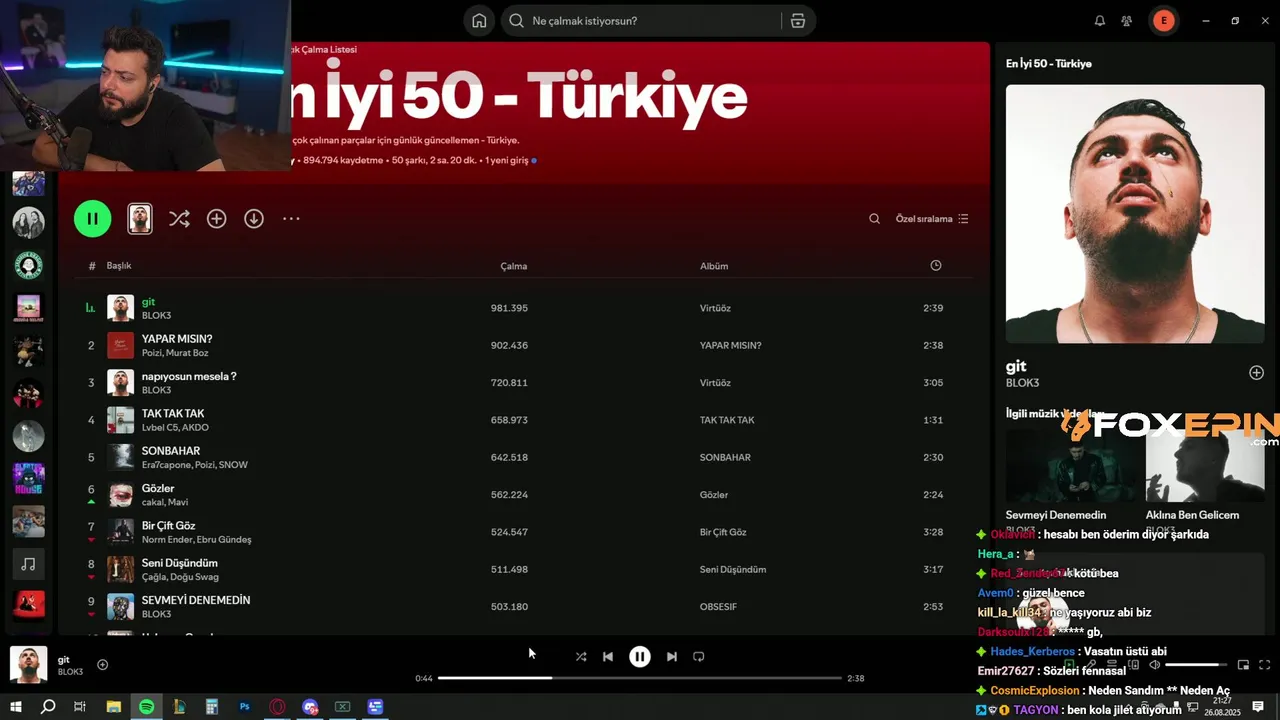Open the mini player
Screen dimensions: 1280x720
tap(1243, 665)
